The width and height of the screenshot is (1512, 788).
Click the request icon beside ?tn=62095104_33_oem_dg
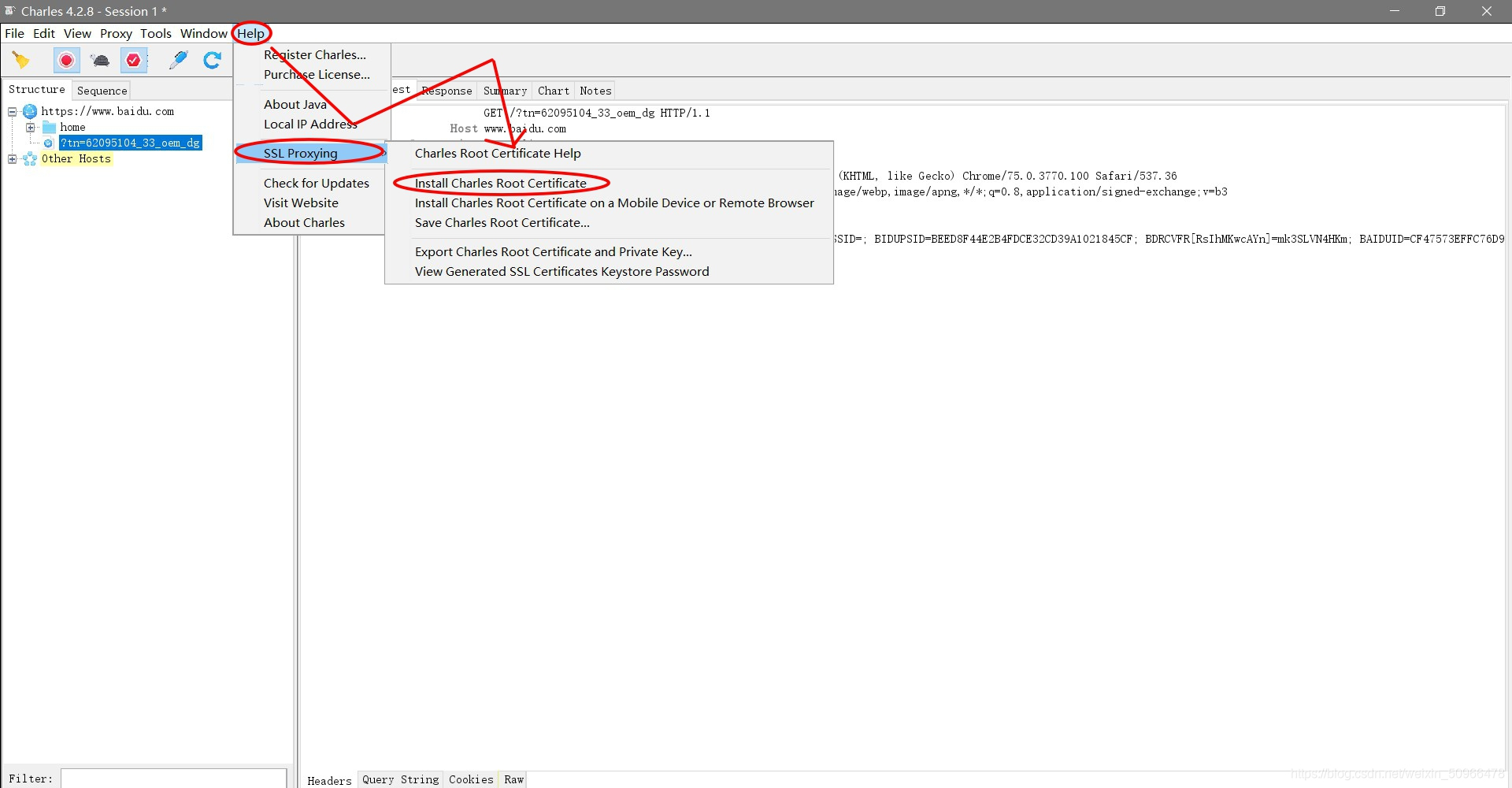pos(49,143)
